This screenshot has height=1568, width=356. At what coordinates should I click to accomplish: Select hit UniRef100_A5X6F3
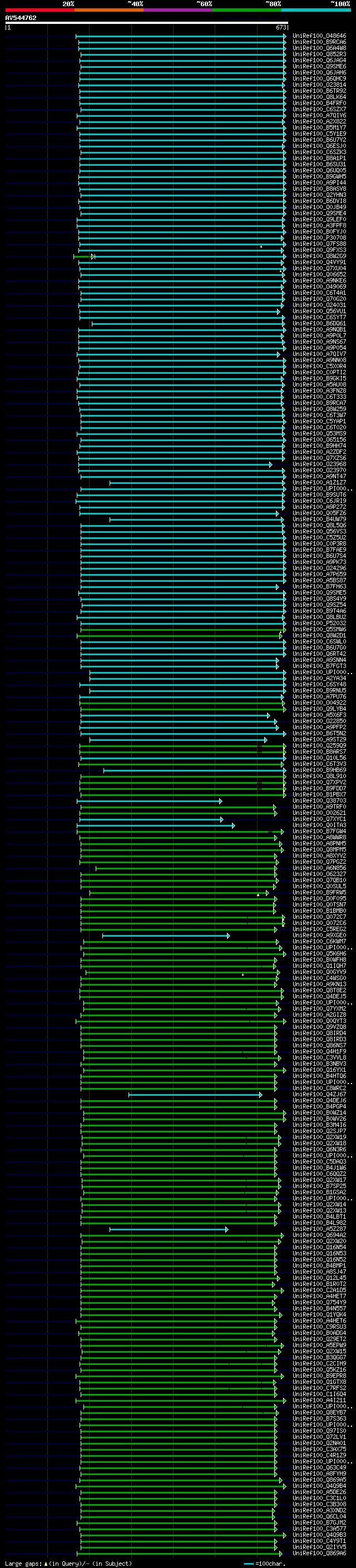319,715
